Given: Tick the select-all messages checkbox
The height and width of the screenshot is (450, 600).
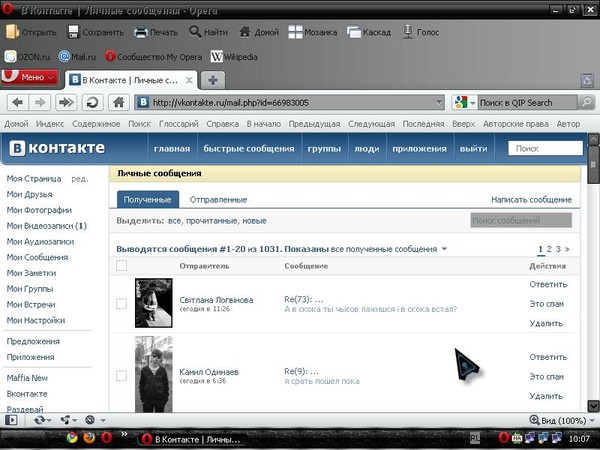Looking at the screenshot, I should [x=121, y=266].
